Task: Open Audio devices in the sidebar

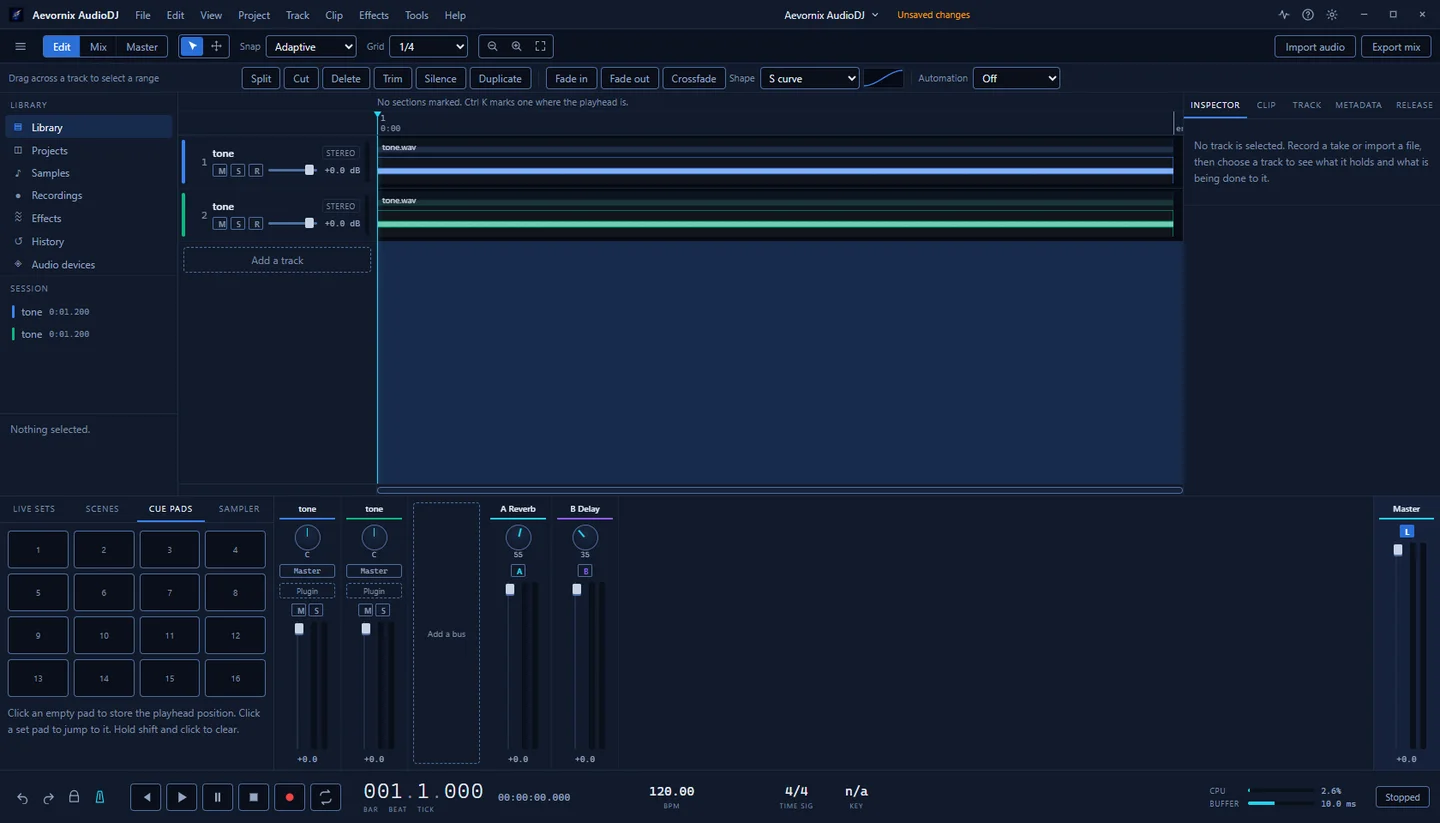Action: [x=89, y=264]
